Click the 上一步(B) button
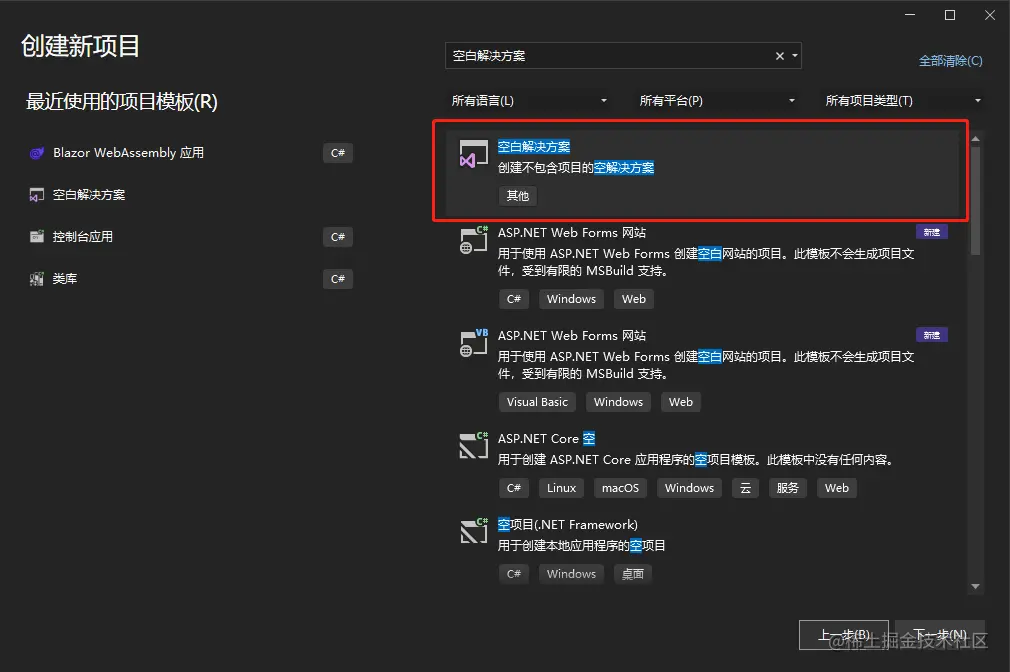Viewport: 1010px width, 672px height. coord(844,635)
